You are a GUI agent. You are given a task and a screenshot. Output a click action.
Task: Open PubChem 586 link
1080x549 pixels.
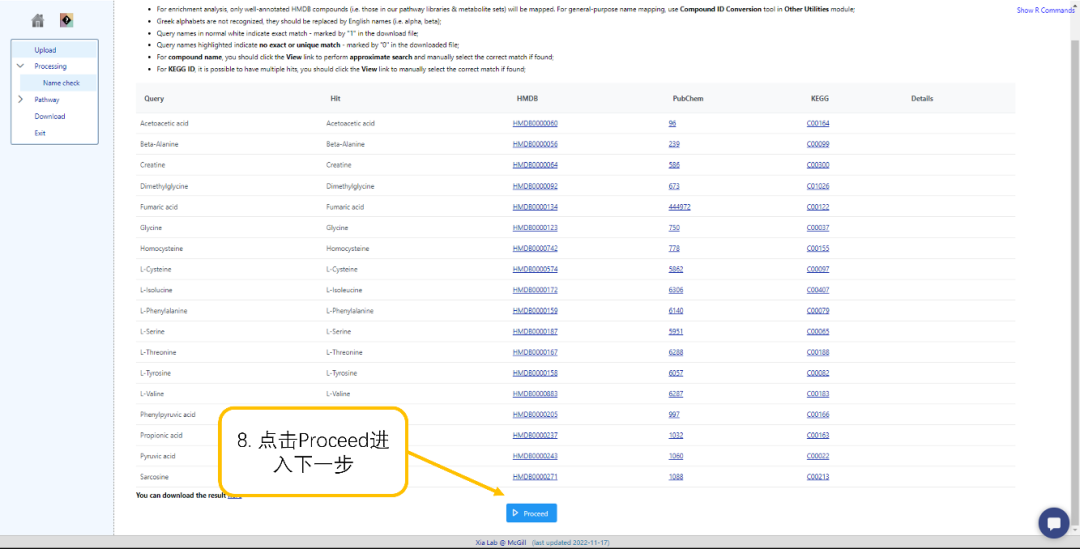674,165
